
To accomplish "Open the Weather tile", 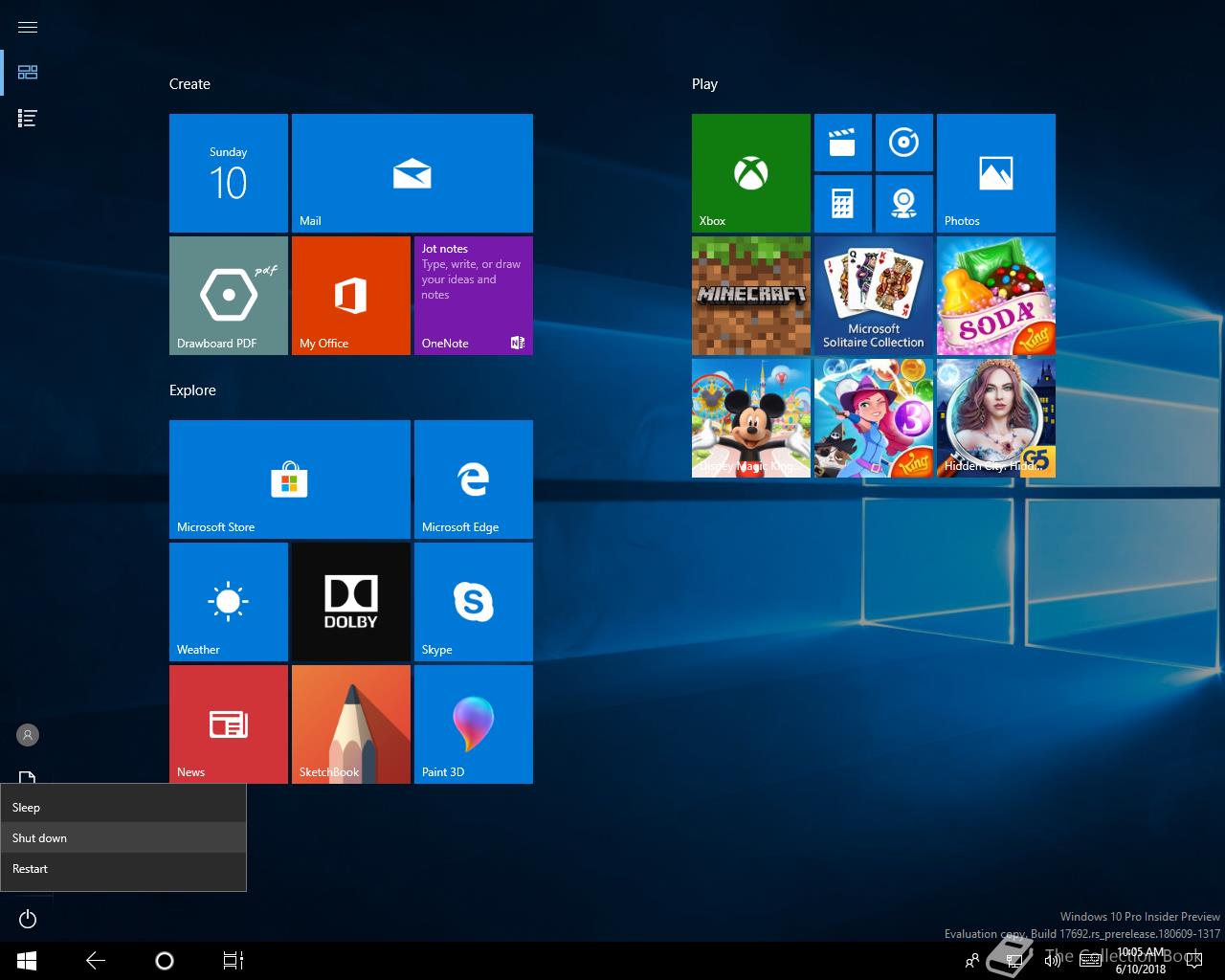I will (x=229, y=602).
